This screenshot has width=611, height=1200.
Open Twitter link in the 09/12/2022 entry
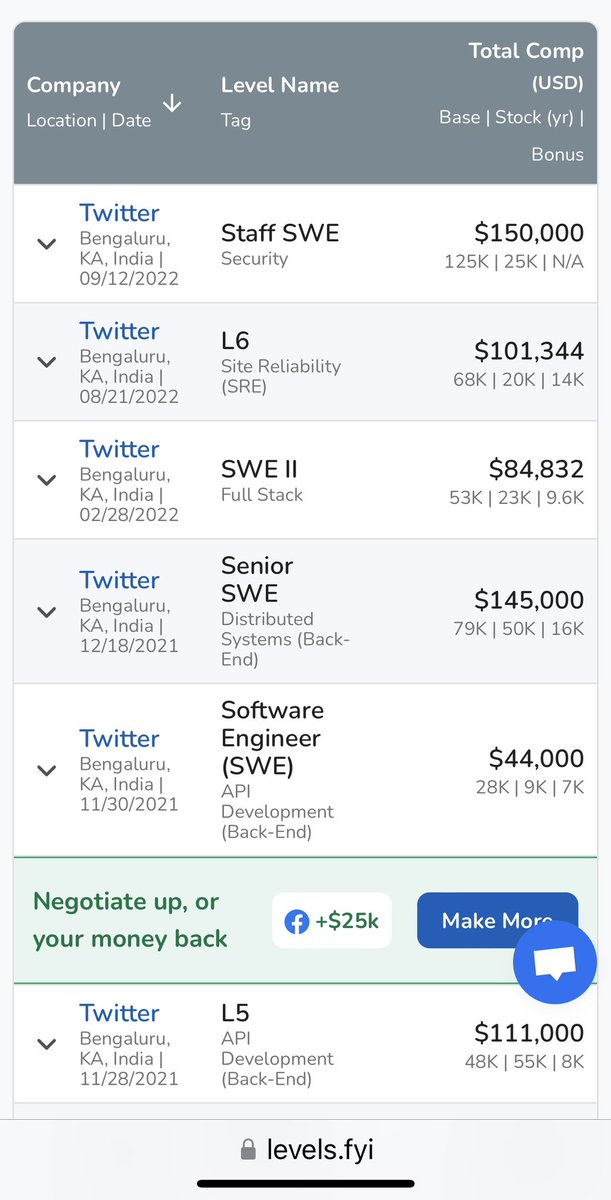coord(119,213)
